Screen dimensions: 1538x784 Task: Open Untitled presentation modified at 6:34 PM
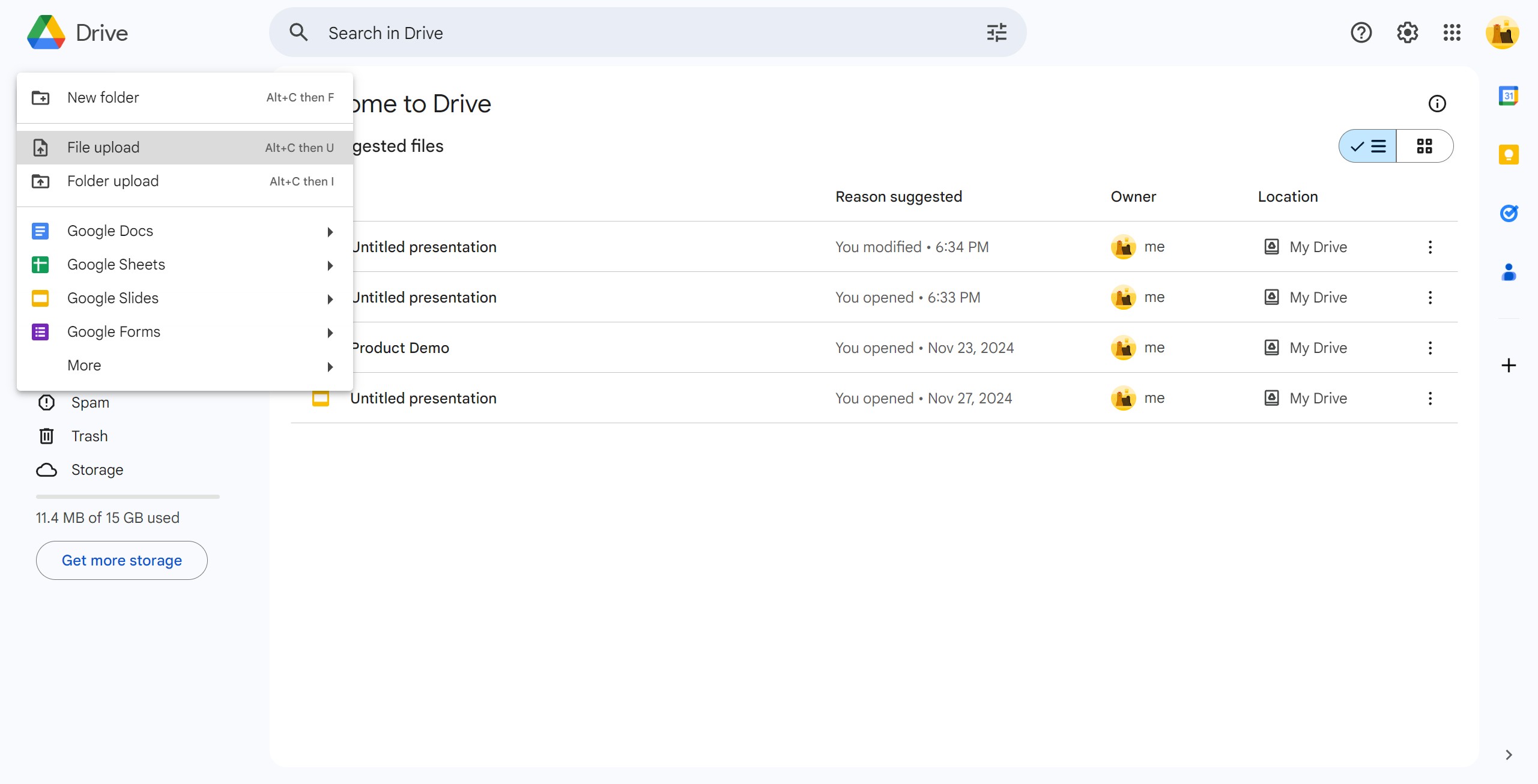pyautogui.click(x=424, y=247)
